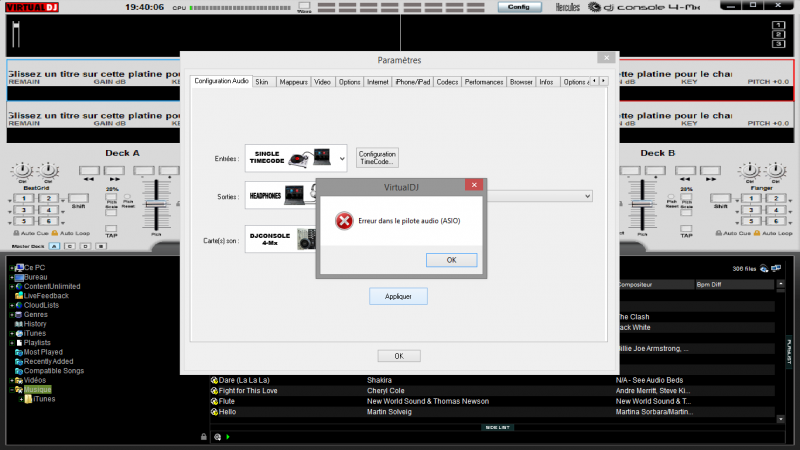
Task: Click OK at bottom of Paramètres window
Action: pyautogui.click(x=399, y=356)
